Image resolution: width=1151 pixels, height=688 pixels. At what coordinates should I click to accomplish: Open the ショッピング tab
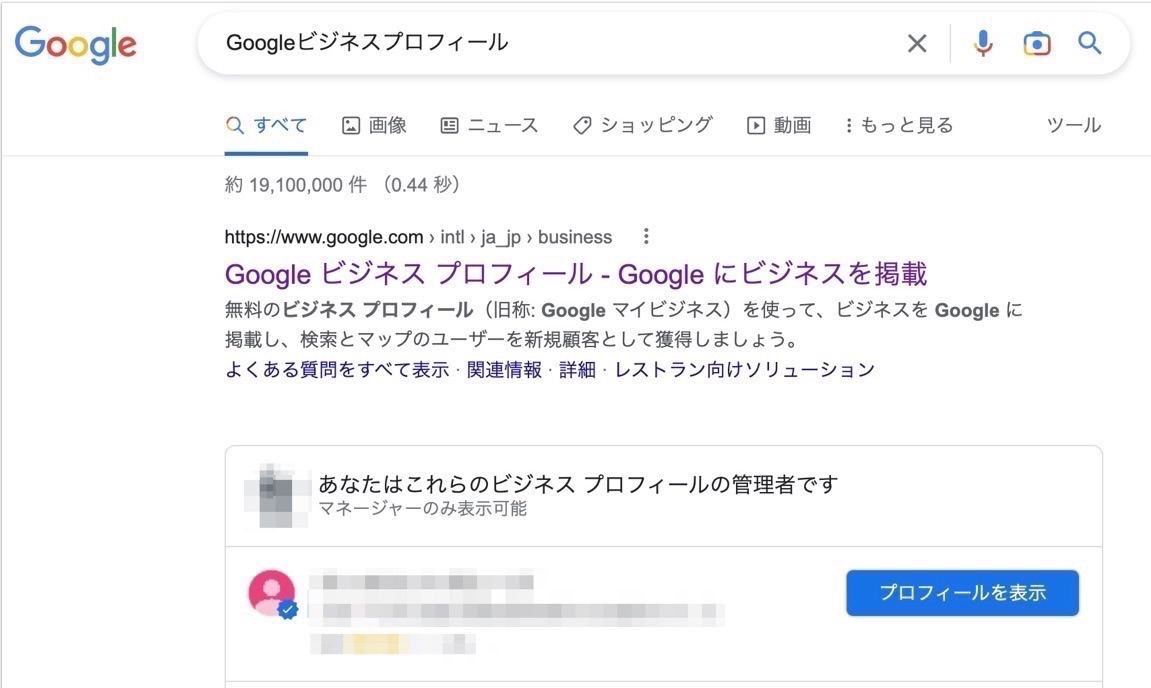tap(642, 125)
